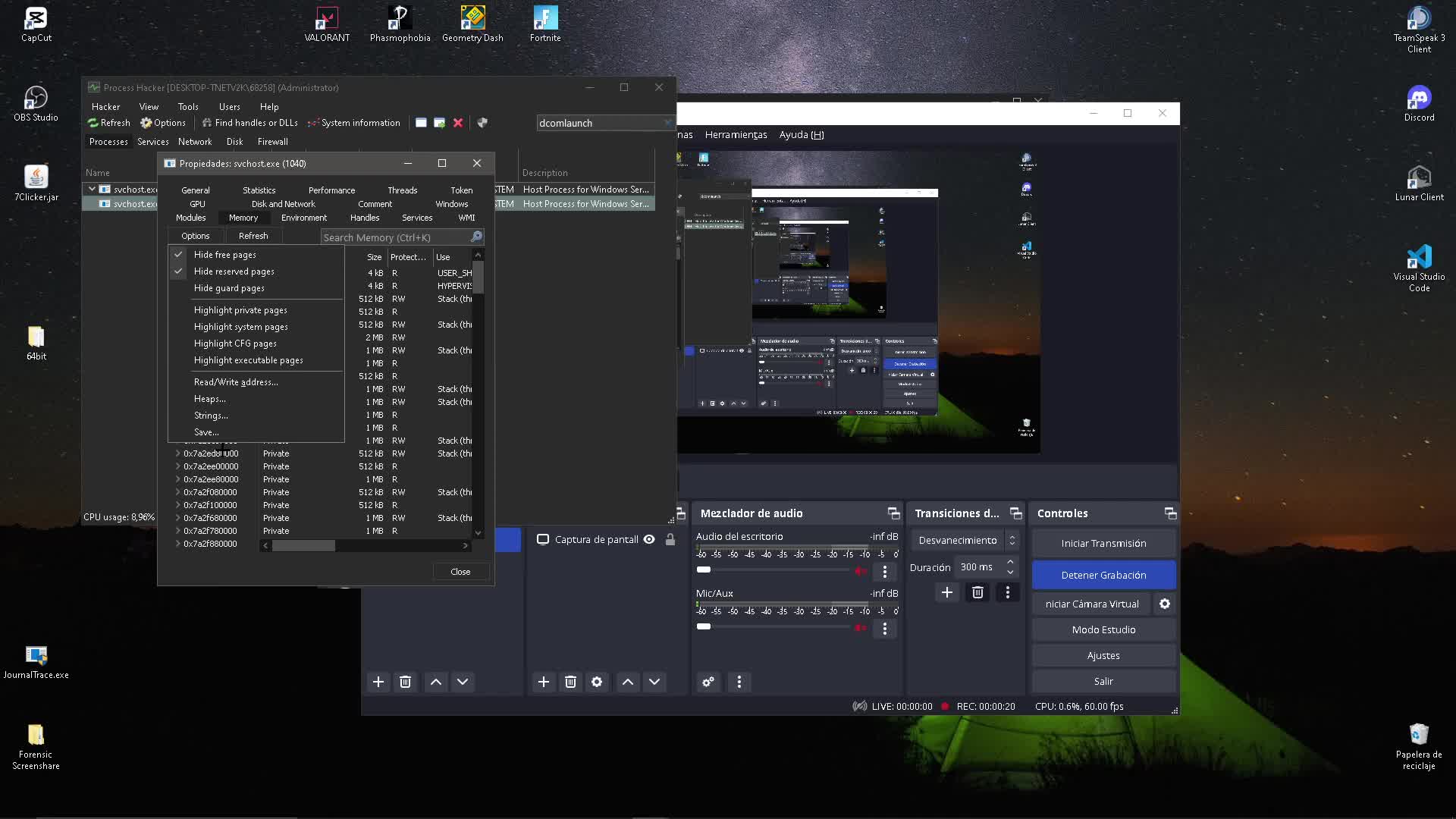Open virtual camera settings gear icon
Image resolution: width=1456 pixels, height=819 pixels.
(x=1165, y=604)
